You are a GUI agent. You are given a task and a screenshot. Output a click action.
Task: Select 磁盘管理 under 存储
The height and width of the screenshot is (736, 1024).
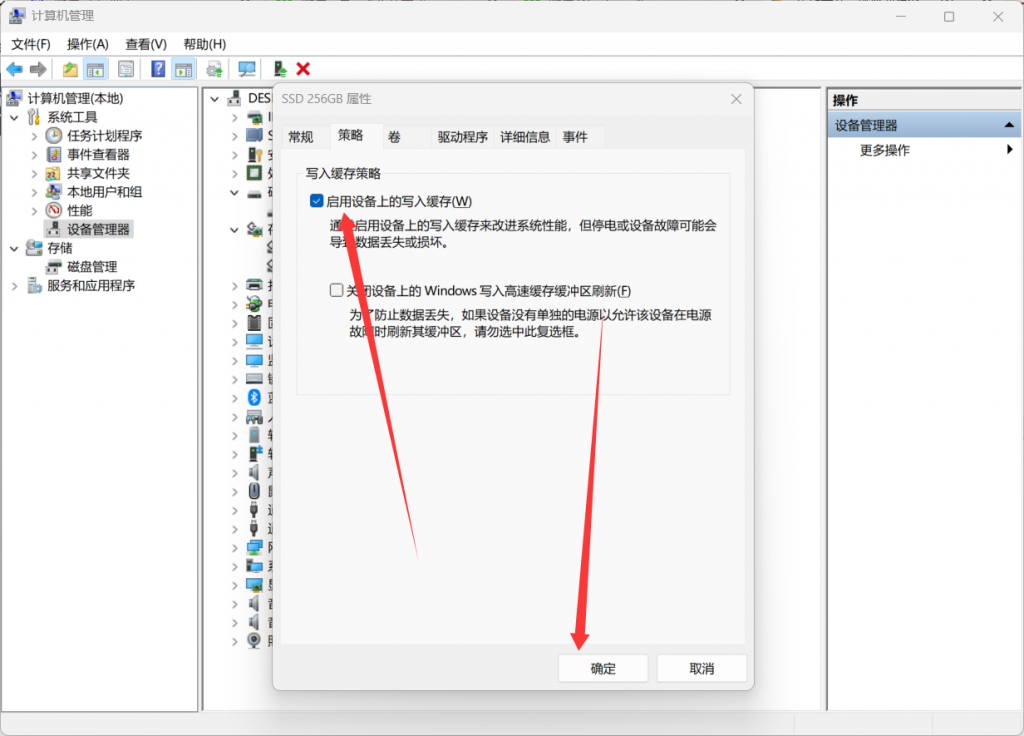(92, 267)
